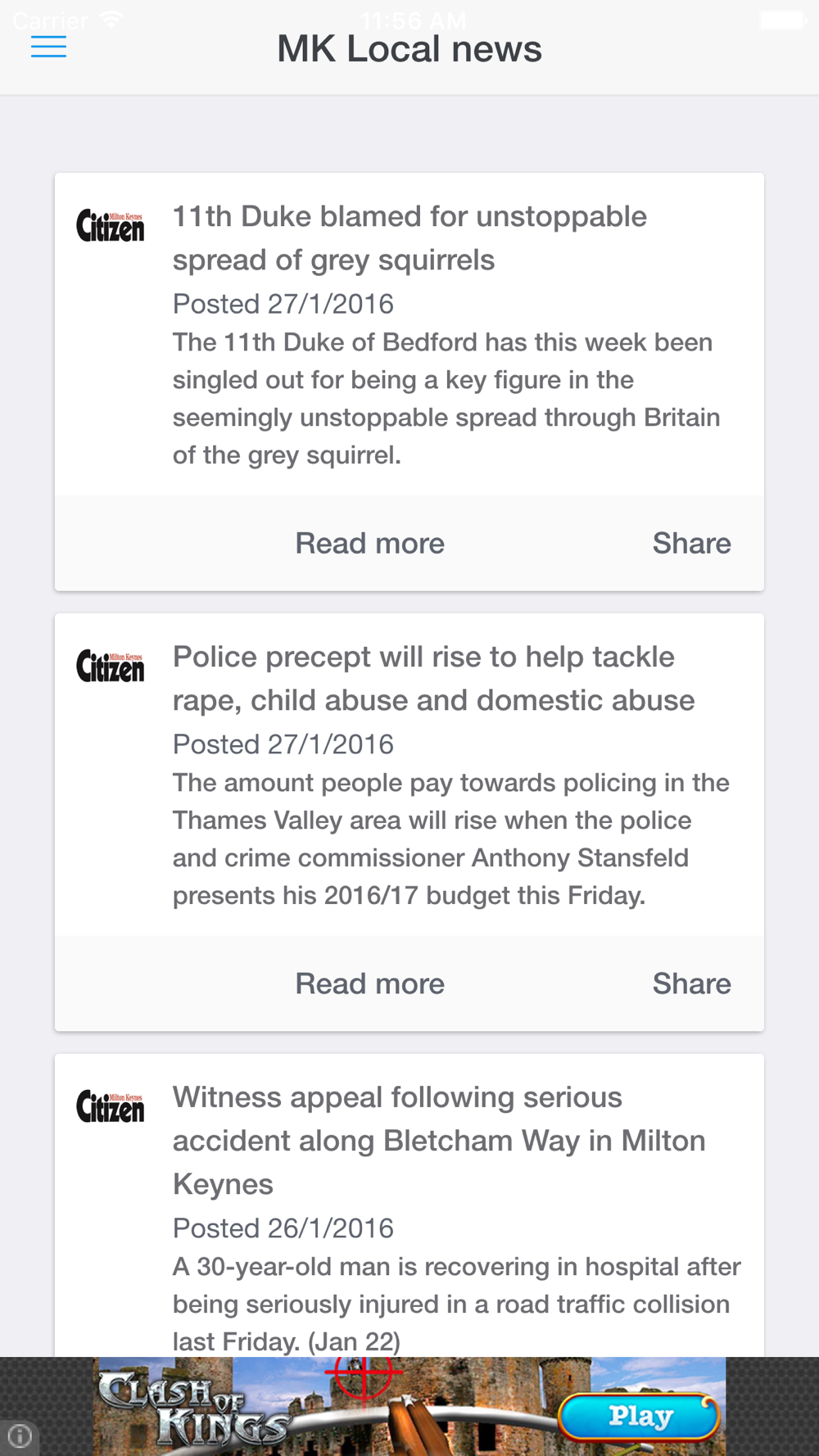This screenshot has width=819, height=1456.
Task: Select the Thames Valley policing summary text
Action: tap(450, 839)
